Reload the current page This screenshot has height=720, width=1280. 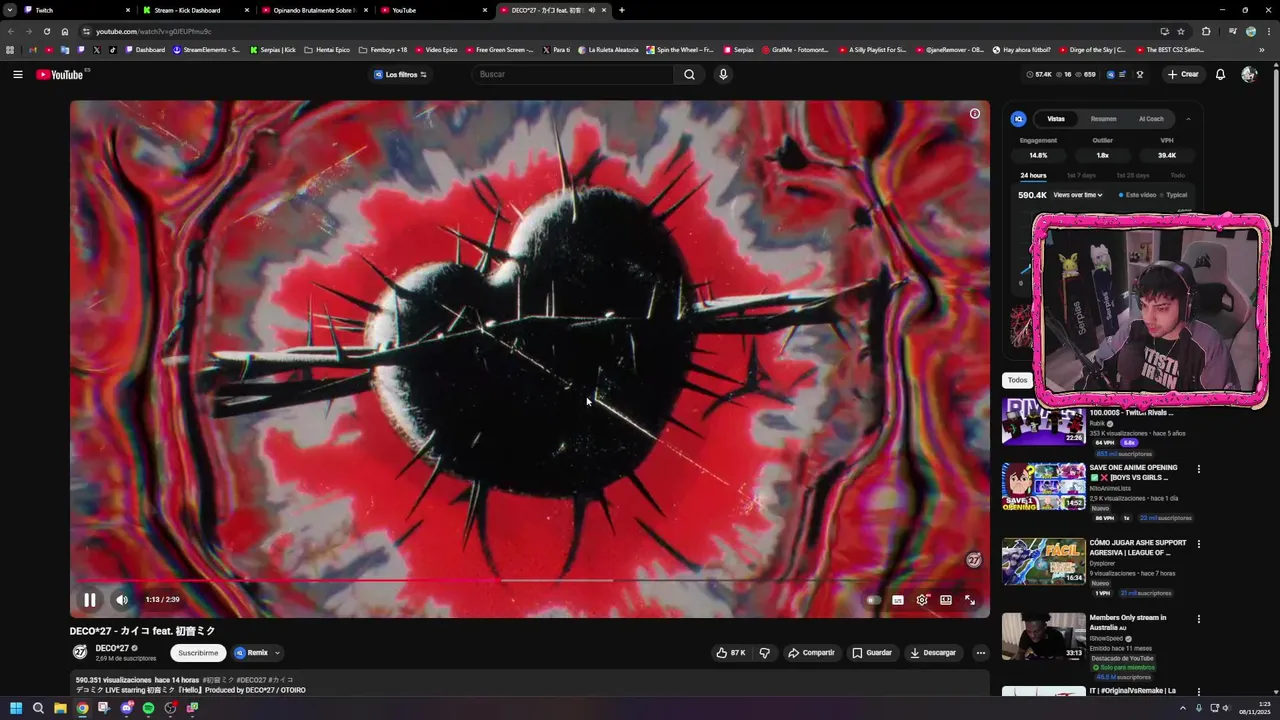tap(47, 31)
